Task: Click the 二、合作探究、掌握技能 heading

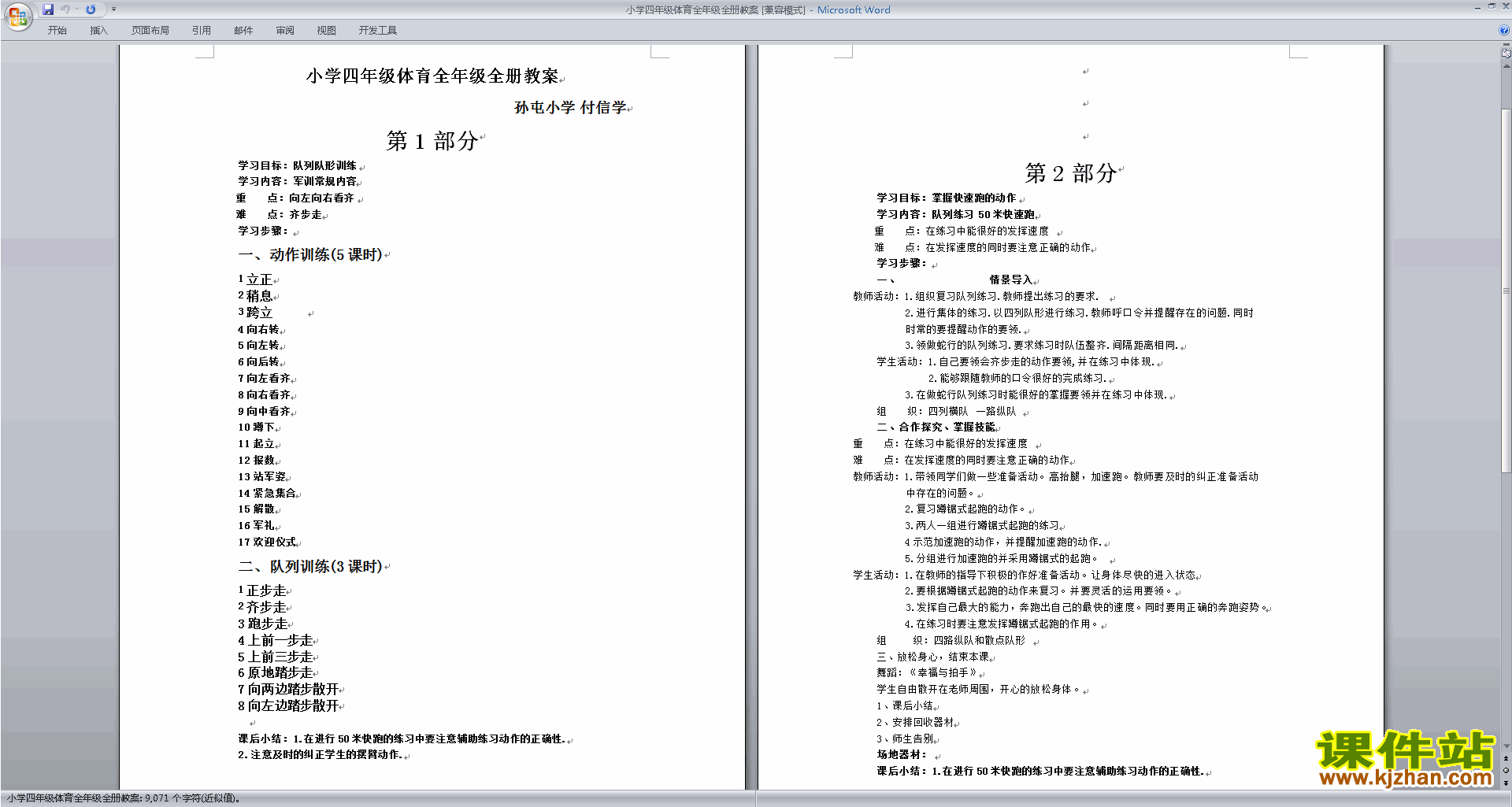Action: [936, 427]
